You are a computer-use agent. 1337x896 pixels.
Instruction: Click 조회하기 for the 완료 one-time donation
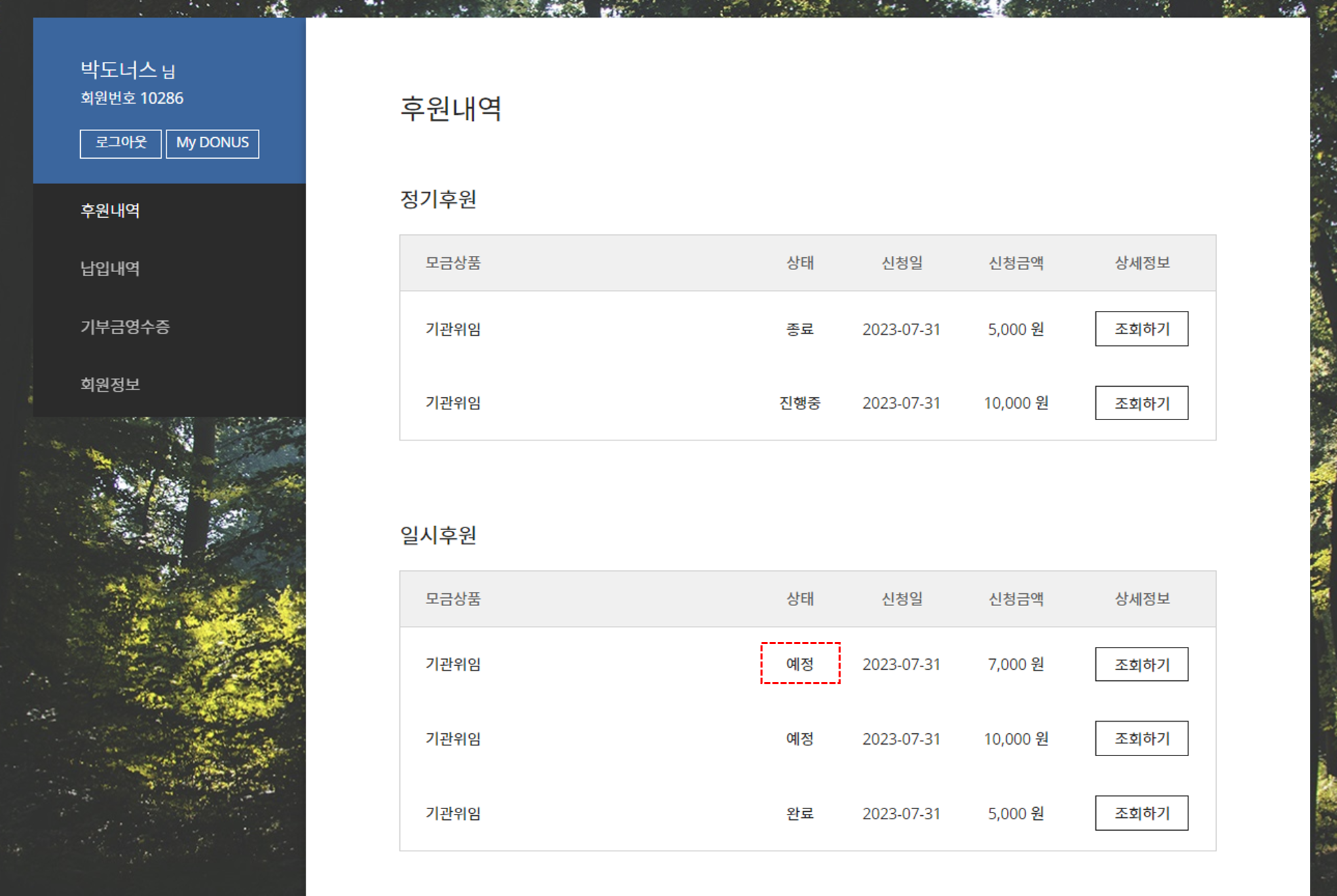pos(1141,813)
